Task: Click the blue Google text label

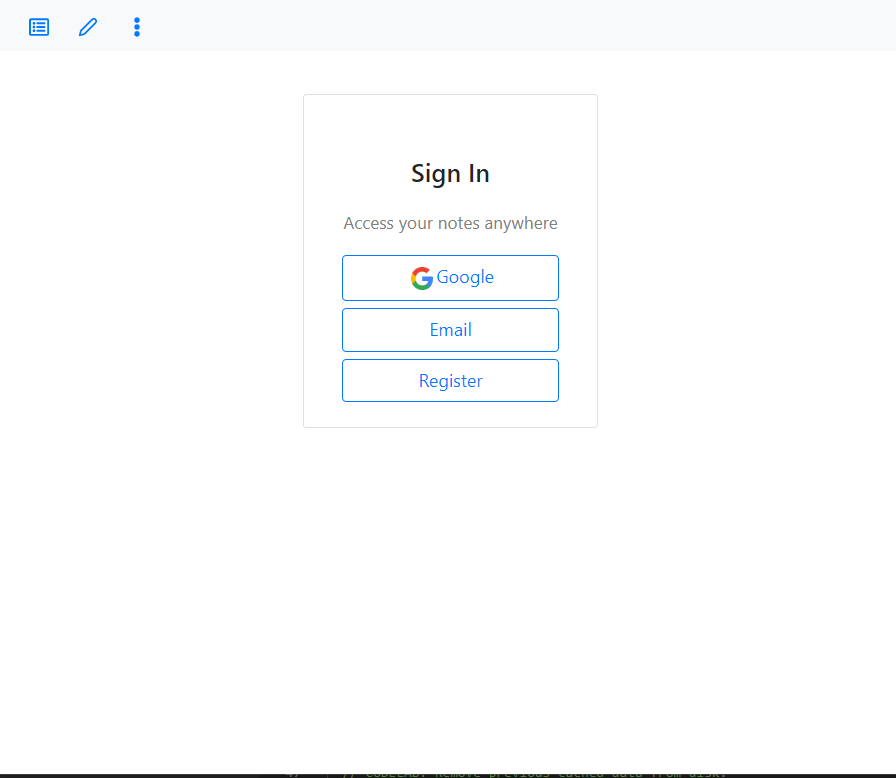Action: [x=465, y=277]
